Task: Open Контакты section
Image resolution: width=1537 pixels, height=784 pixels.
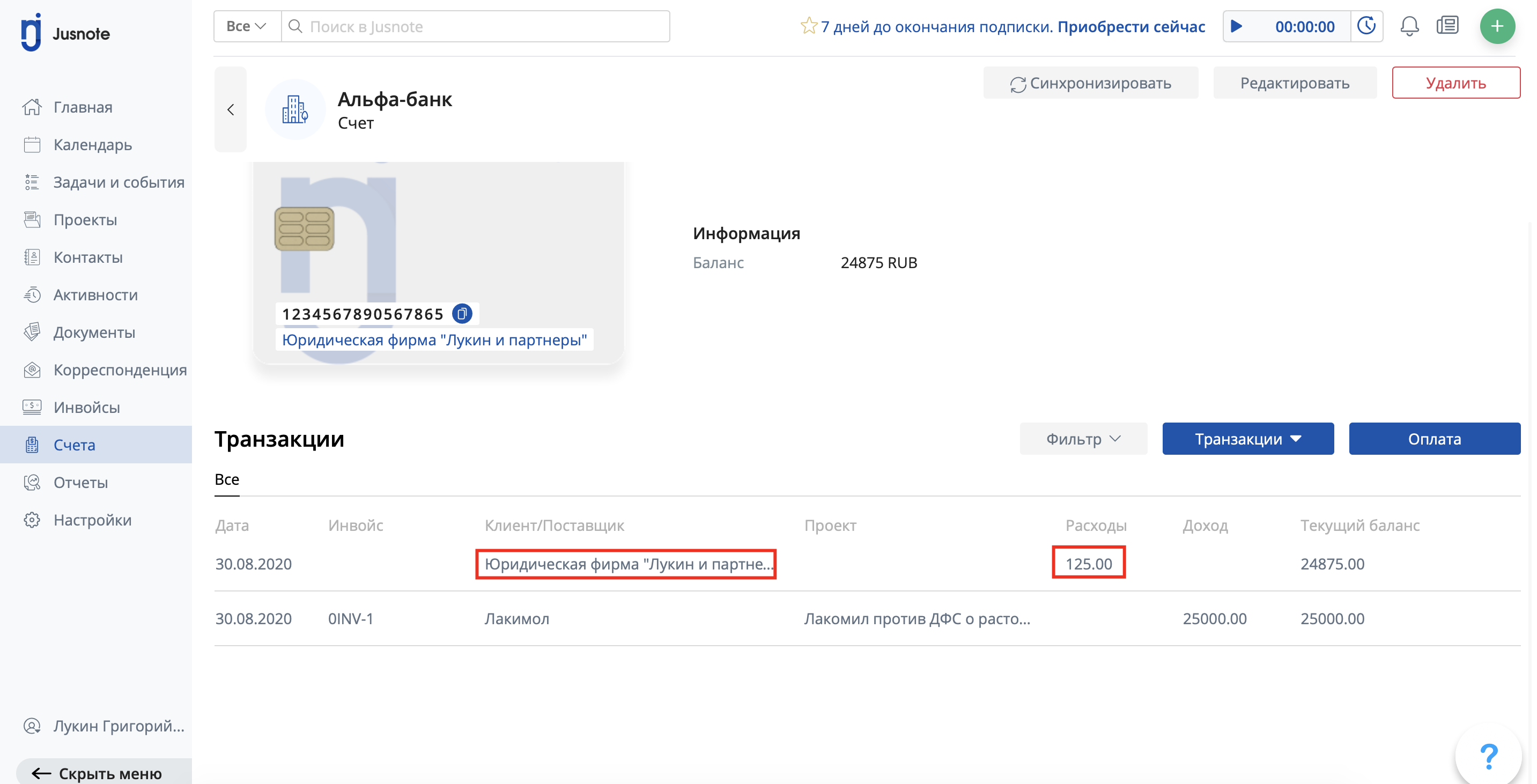Action: [88, 257]
